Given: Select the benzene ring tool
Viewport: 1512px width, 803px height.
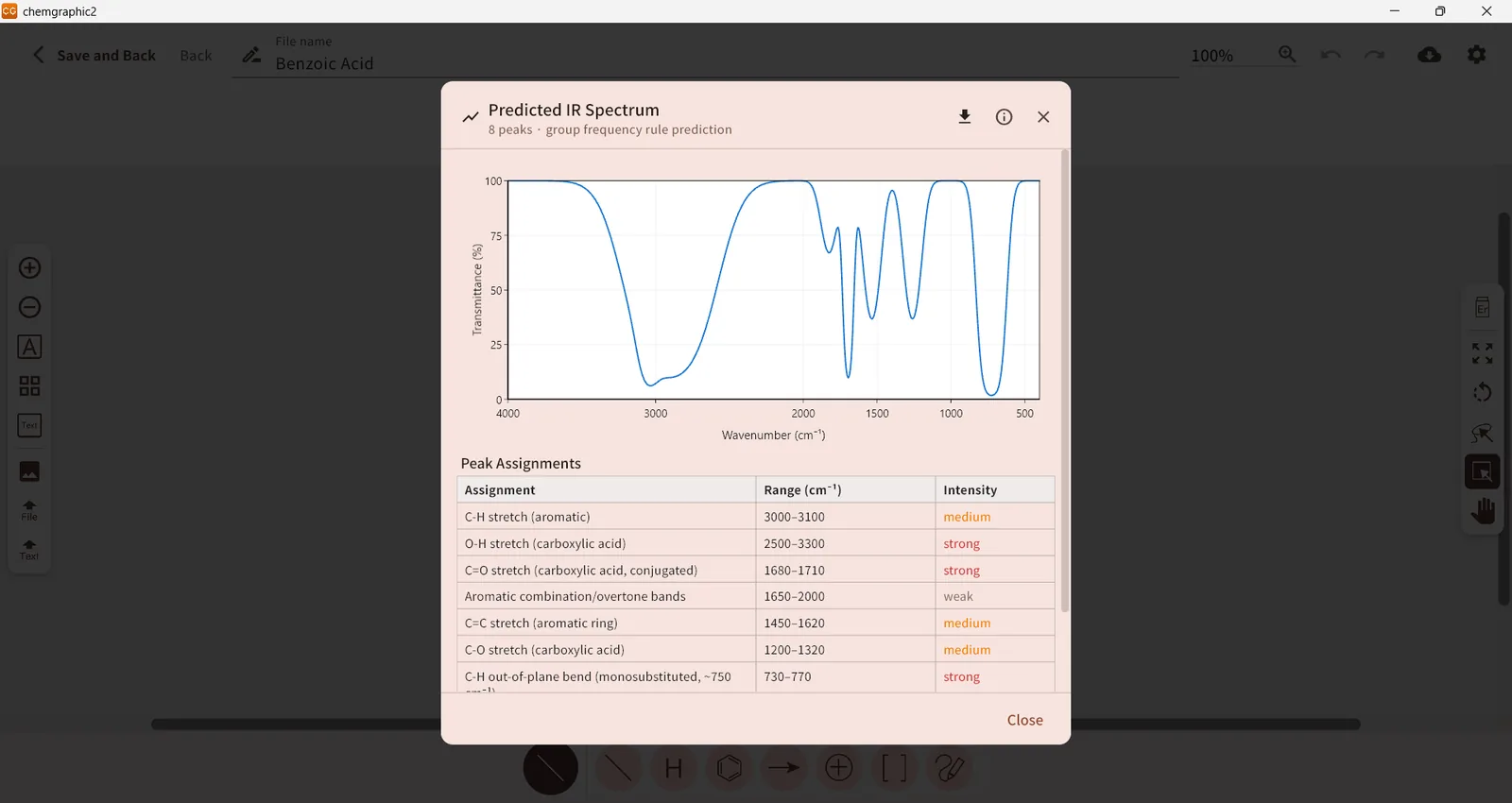Looking at the screenshot, I should (729, 768).
